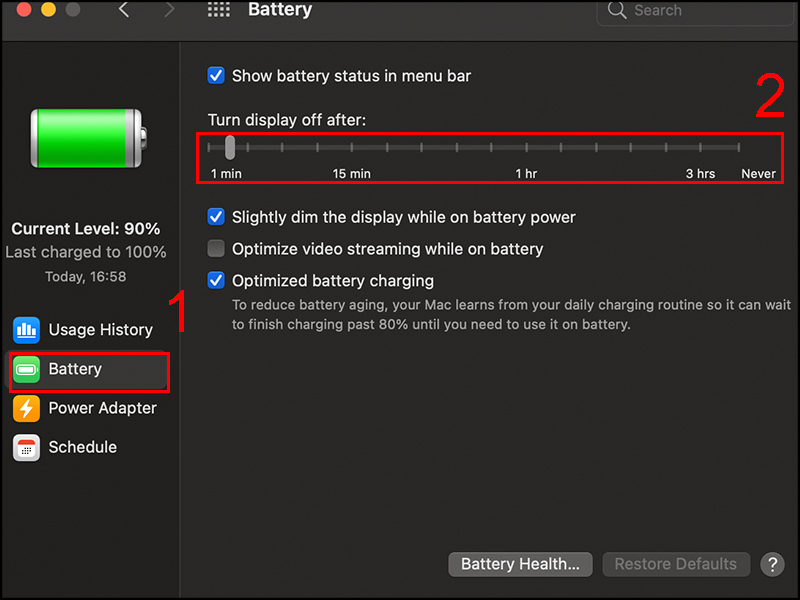Switch to Power Adapter settings
The height and width of the screenshot is (600, 800).
point(102,408)
